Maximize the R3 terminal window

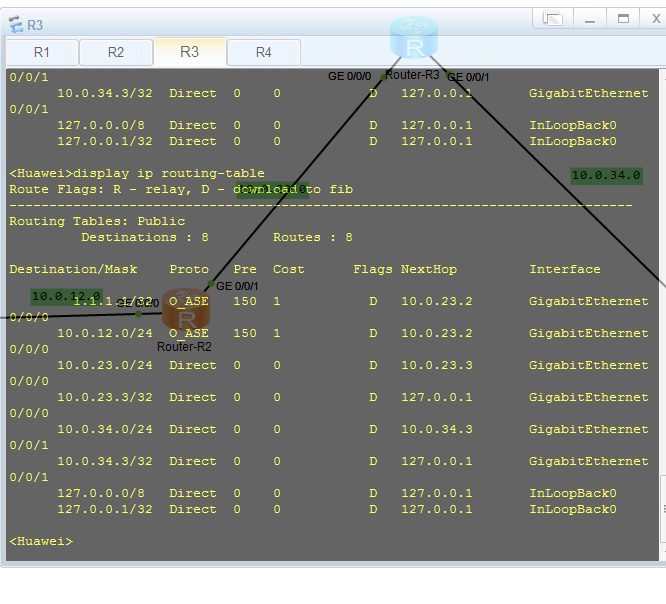[623, 19]
